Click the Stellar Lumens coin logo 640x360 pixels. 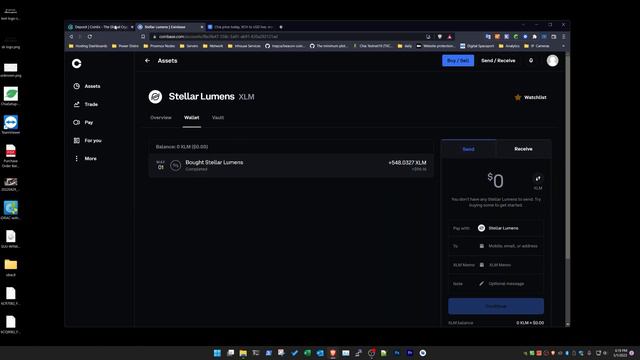pyautogui.click(x=155, y=97)
